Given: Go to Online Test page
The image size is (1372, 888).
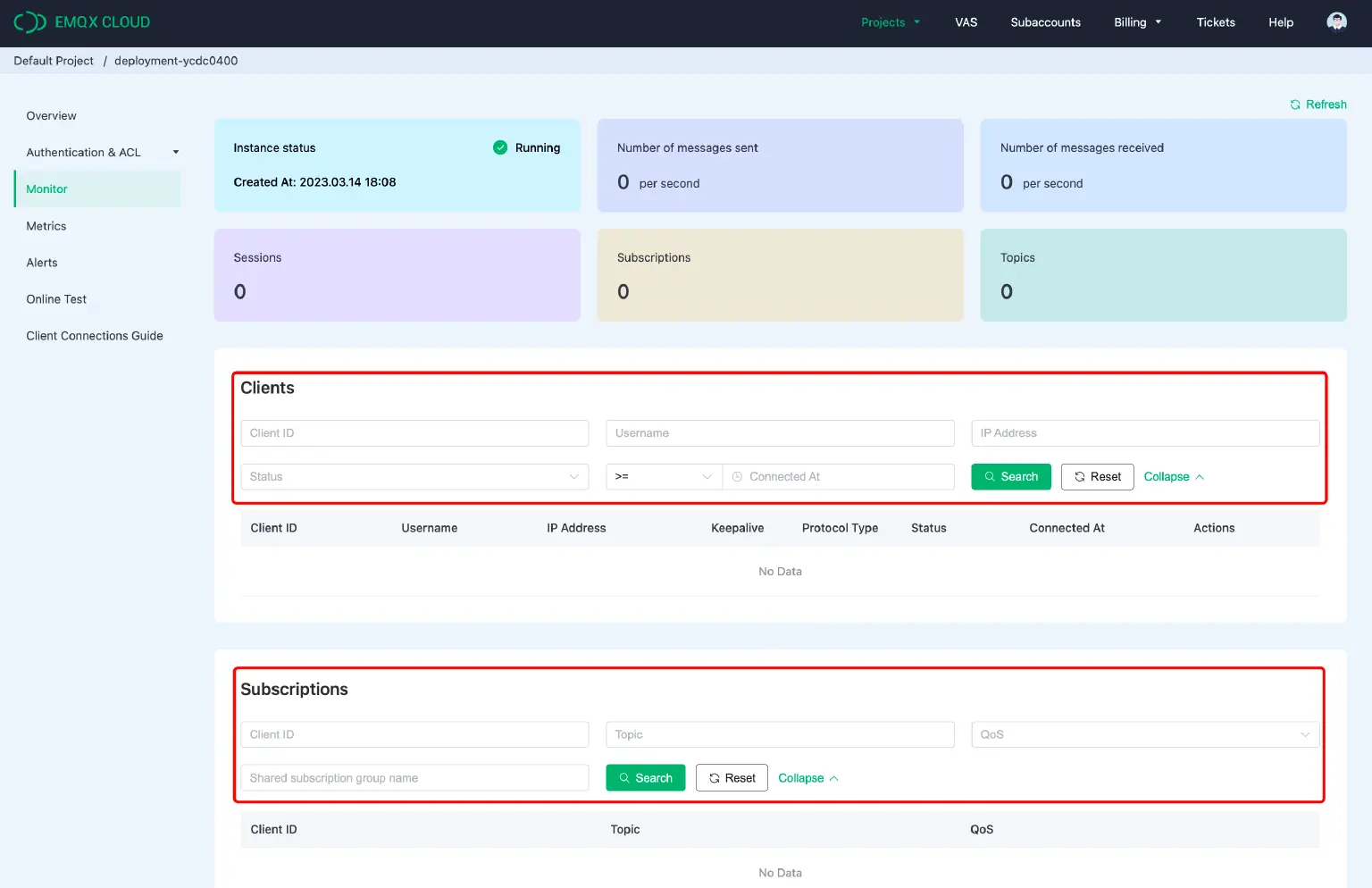Looking at the screenshot, I should [x=56, y=299].
